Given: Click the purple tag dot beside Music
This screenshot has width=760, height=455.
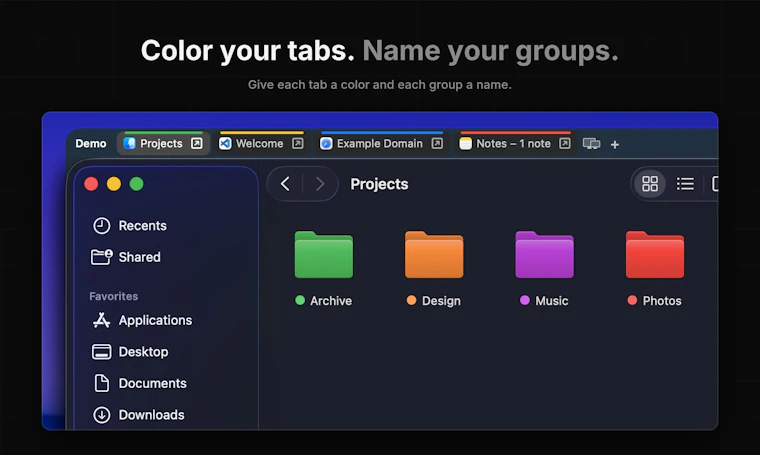Looking at the screenshot, I should tap(524, 300).
